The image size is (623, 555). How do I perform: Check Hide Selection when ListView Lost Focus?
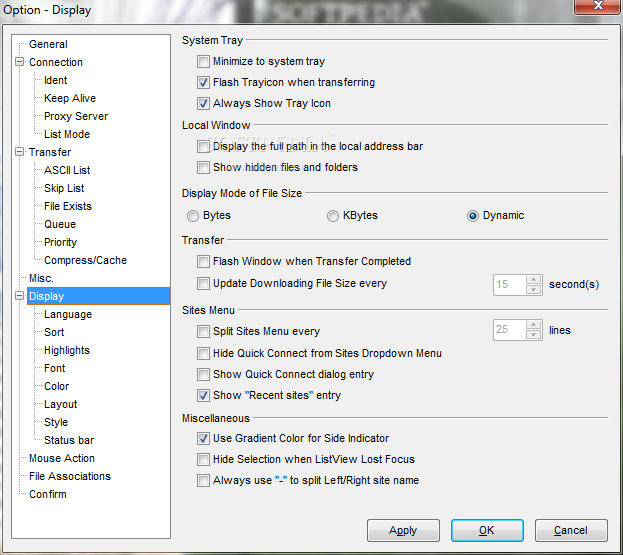(203, 460)
